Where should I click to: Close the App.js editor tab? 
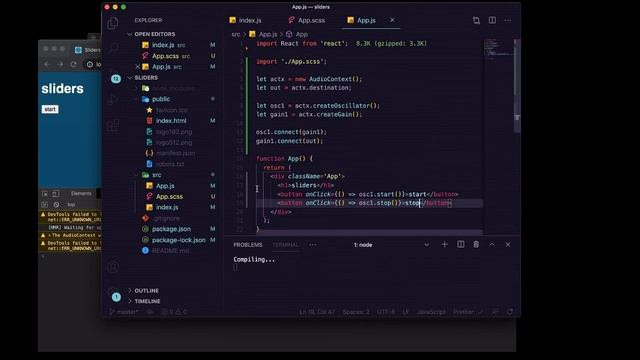click(x=392, y=20)
